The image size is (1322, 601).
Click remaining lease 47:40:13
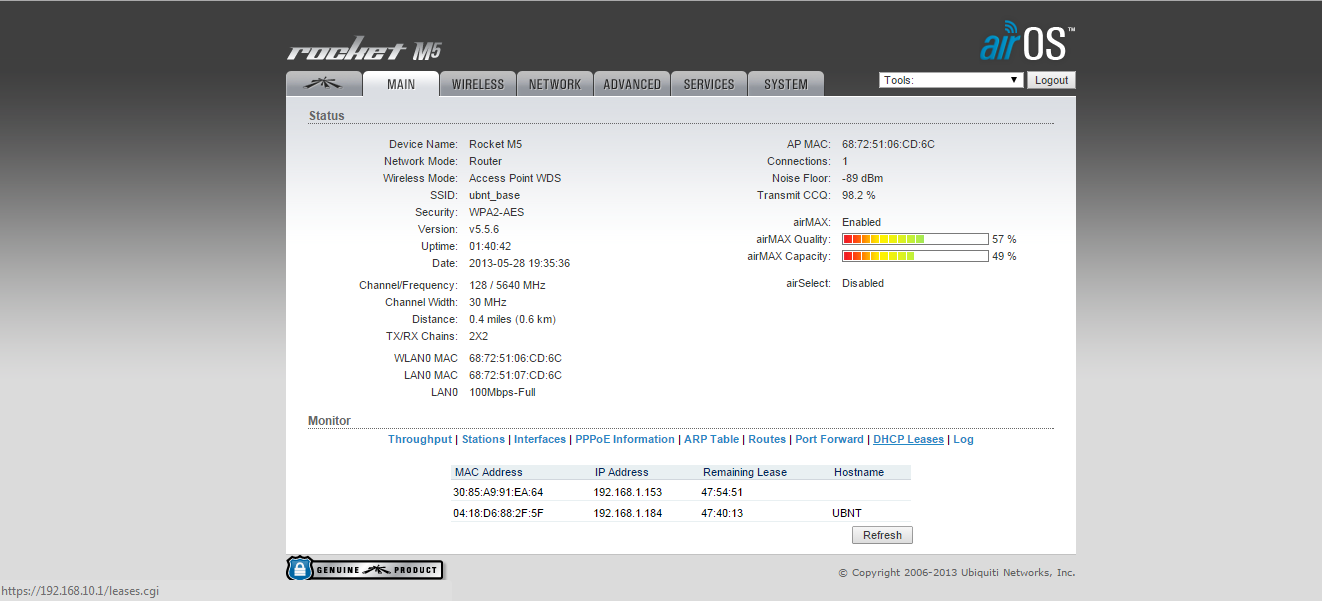(722, 513)
